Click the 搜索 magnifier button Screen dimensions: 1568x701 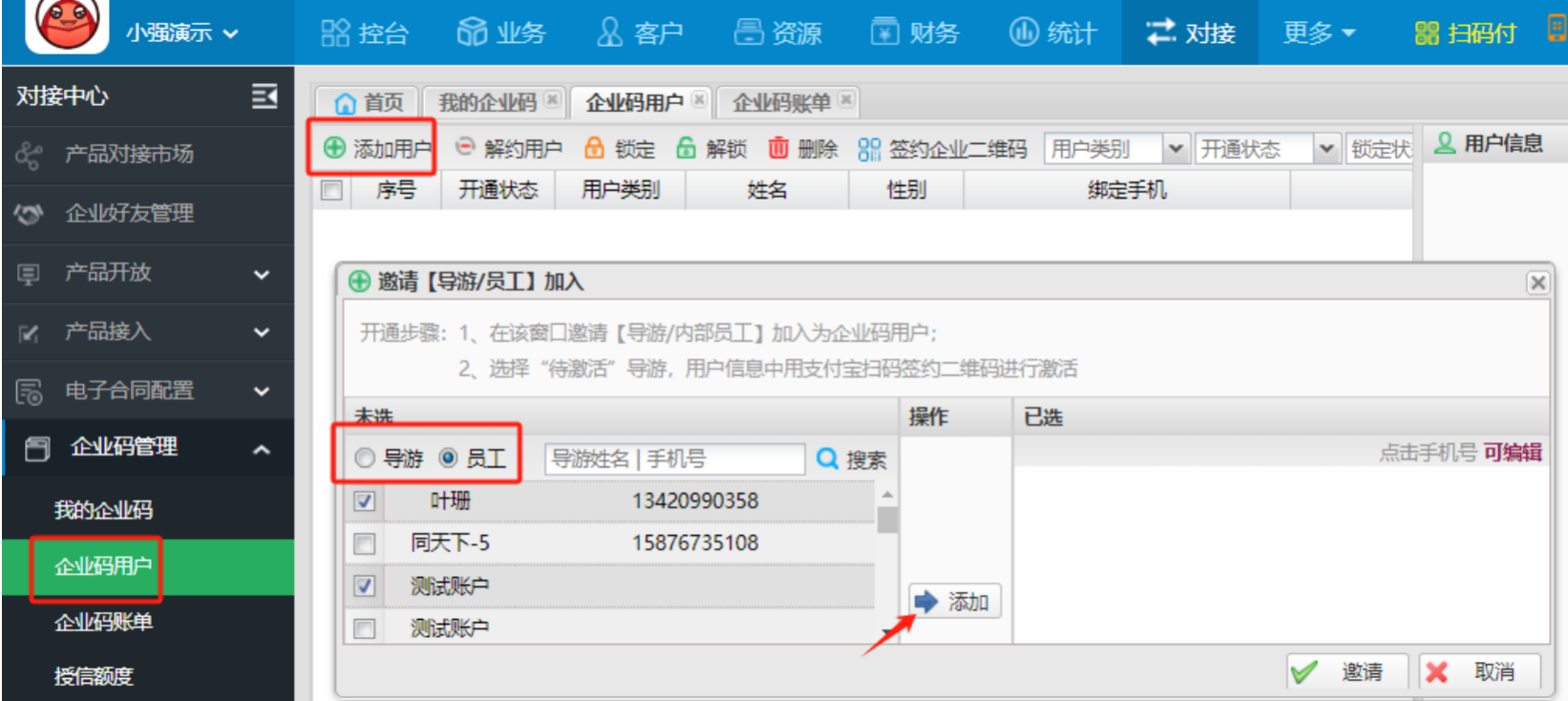[852, 459]
